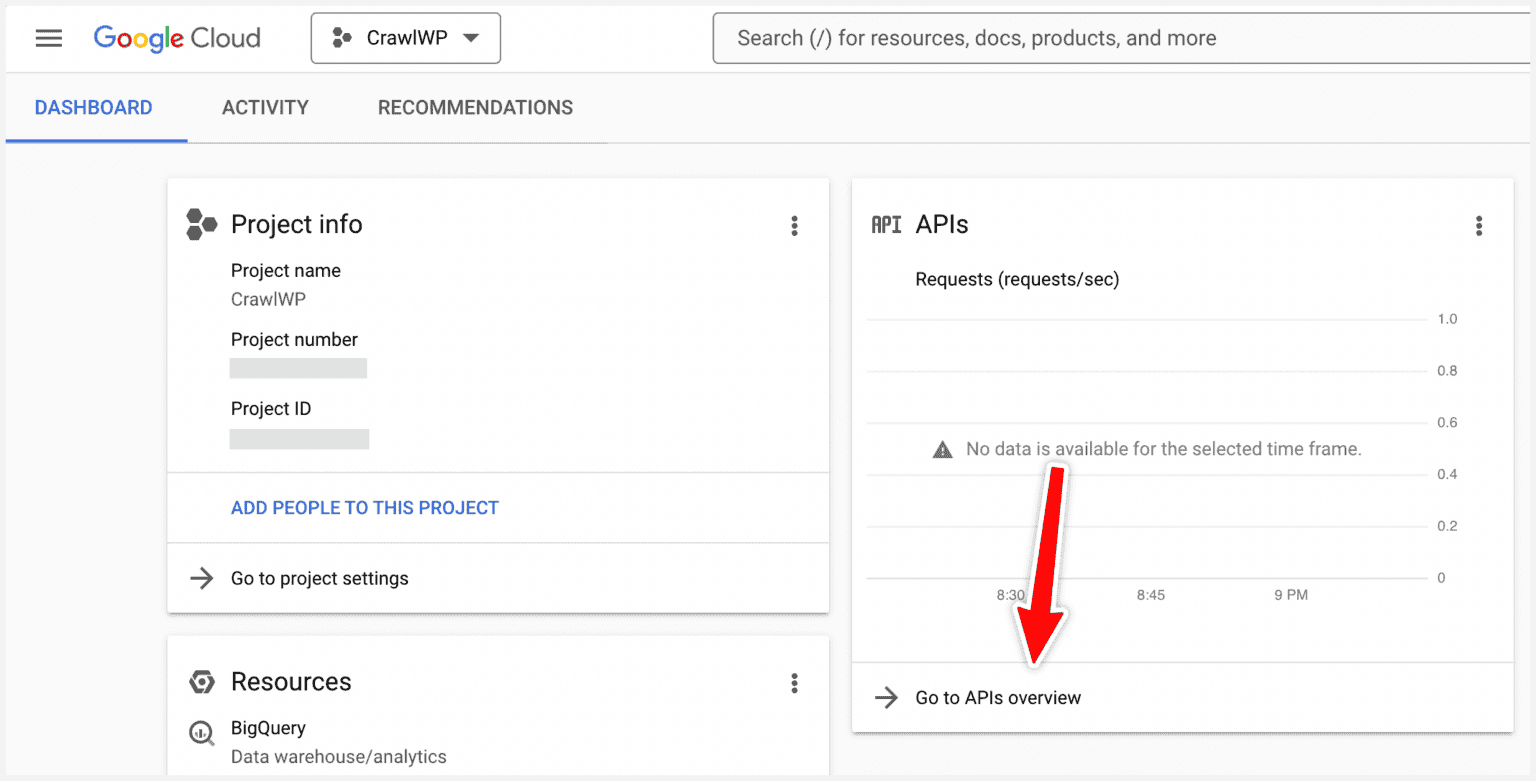Click the Project info hexagon icon
This screenshot has height=781, width=1536.
pyautogui.click(x=201, y=224)
